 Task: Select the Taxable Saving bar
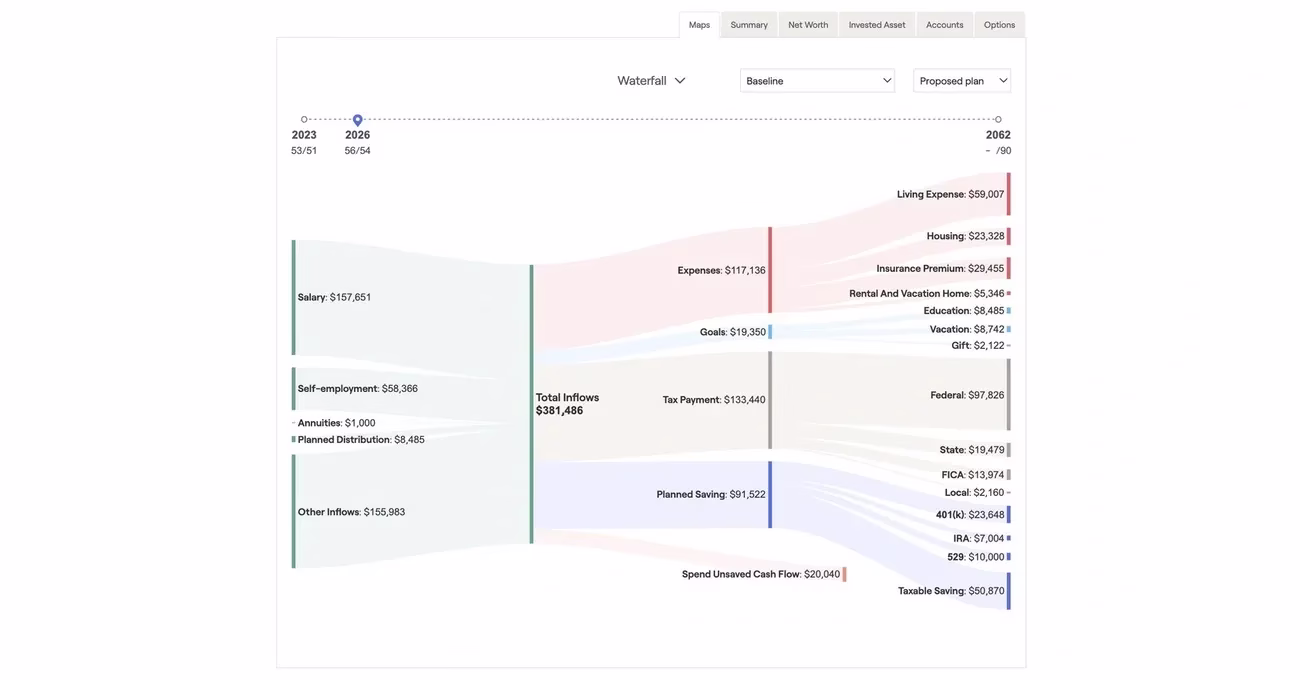pyautogui.click(x=1009, y=590)
